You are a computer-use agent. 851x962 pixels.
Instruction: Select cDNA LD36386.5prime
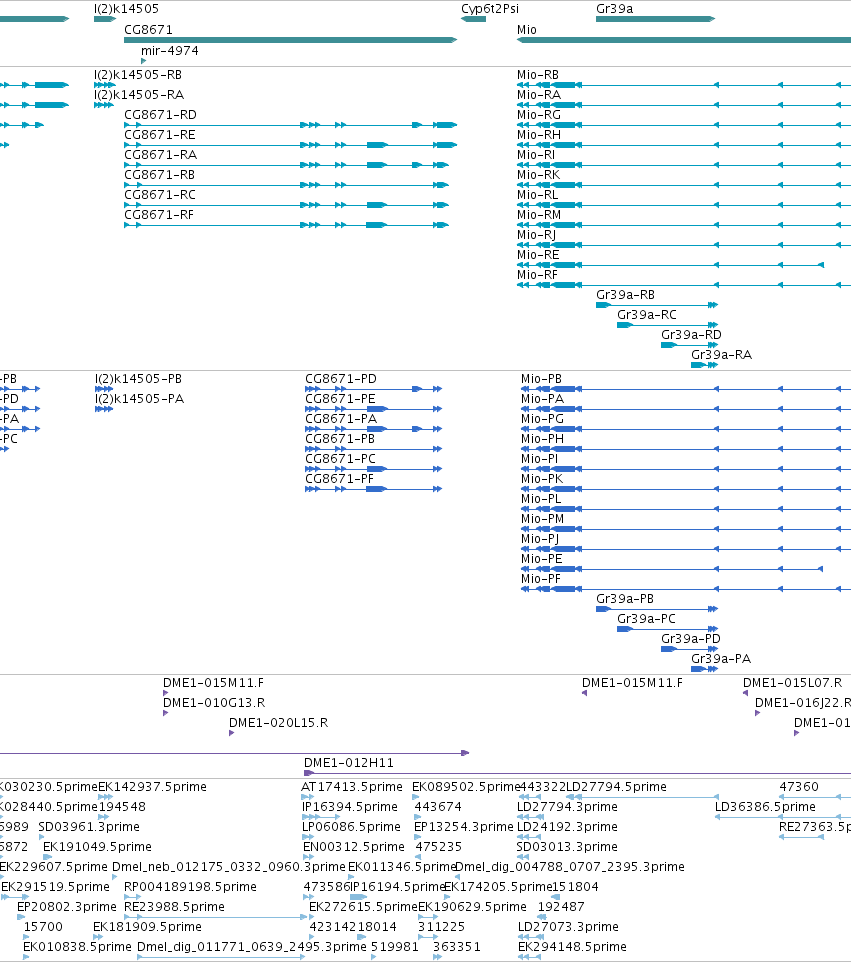click(x=765, y=807)
